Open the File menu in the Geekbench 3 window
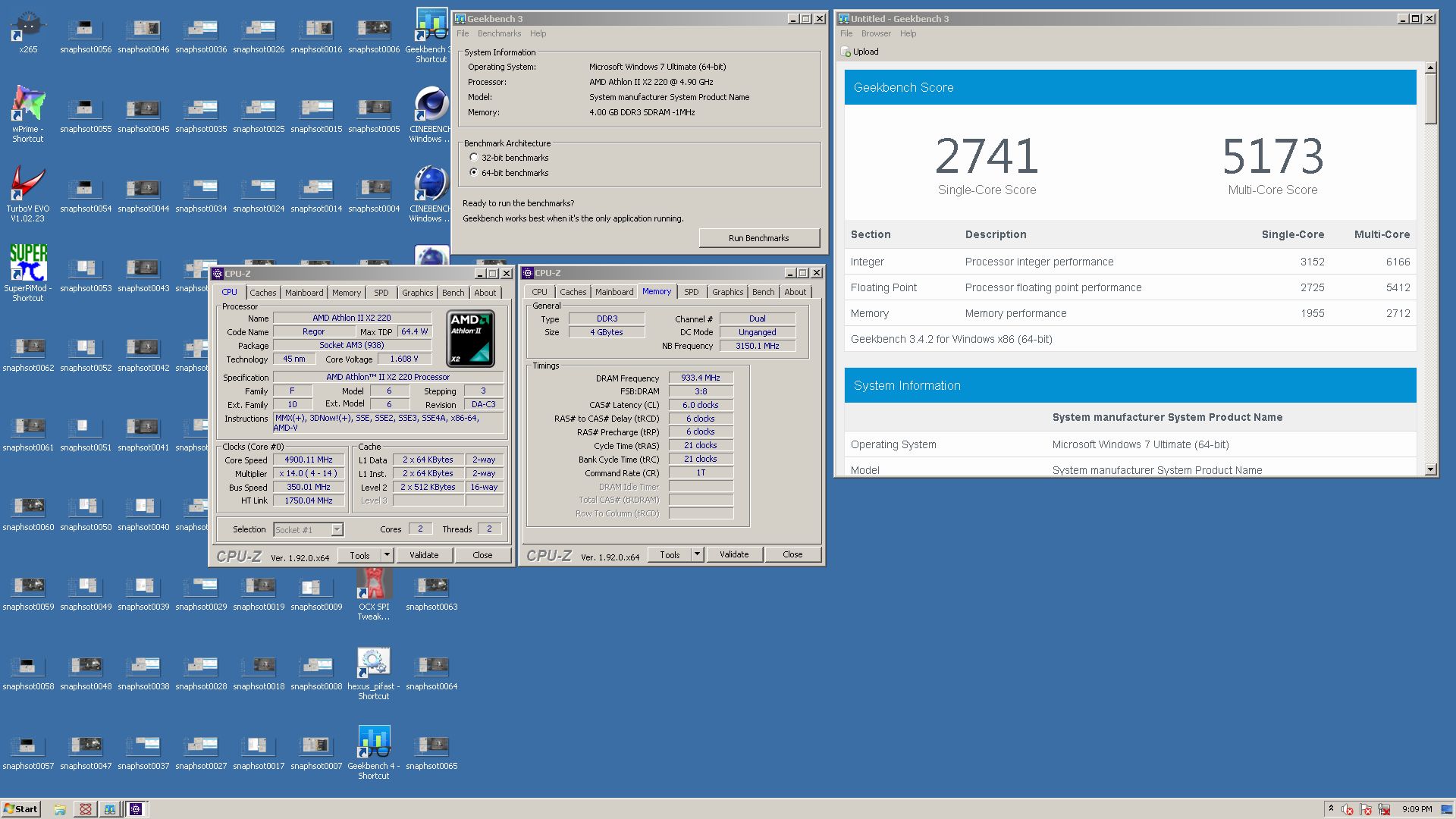The height and width of the screenshot is (819, 1456). point(463,33)
